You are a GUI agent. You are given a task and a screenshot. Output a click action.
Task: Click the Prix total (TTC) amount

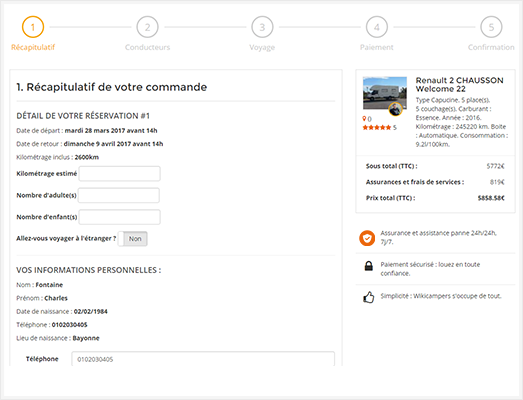coord(491,198)
